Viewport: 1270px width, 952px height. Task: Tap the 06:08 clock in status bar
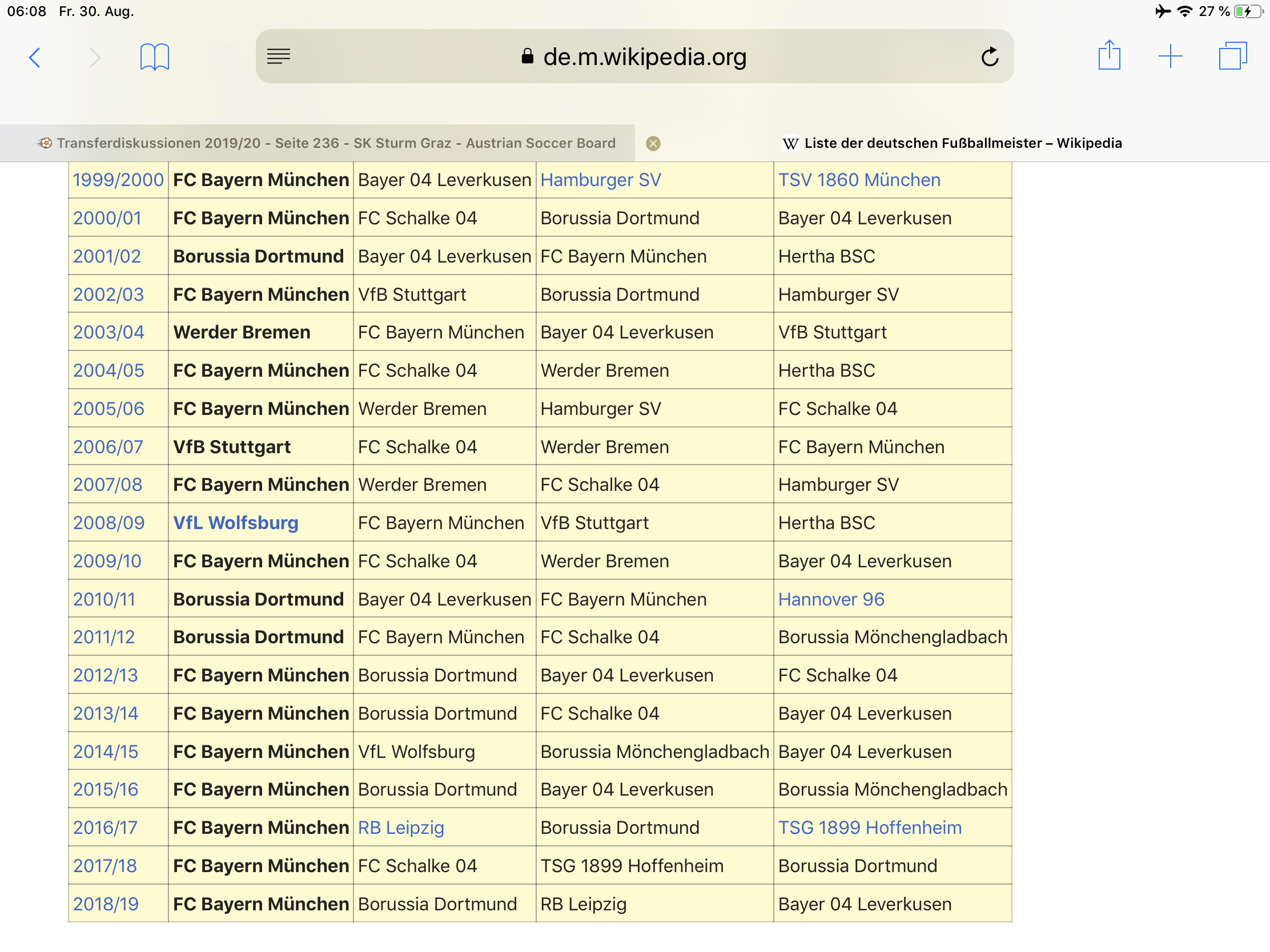click(26, 11)
